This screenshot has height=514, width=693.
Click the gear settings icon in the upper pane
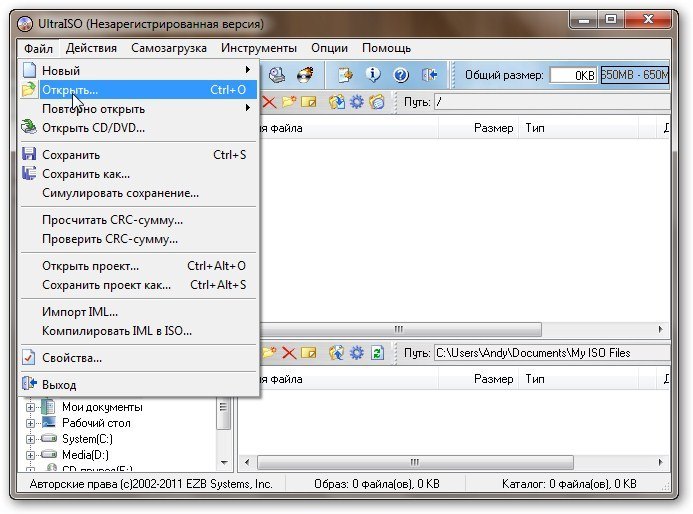click(x=356, y=101)
